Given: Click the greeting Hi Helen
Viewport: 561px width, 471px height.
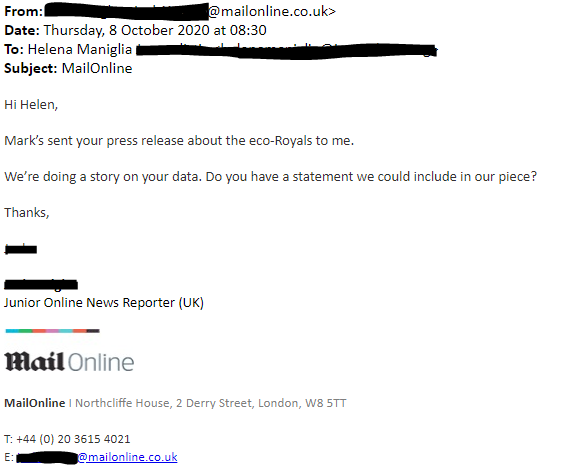Looking at the screenshot, I should tap(31, 105).
